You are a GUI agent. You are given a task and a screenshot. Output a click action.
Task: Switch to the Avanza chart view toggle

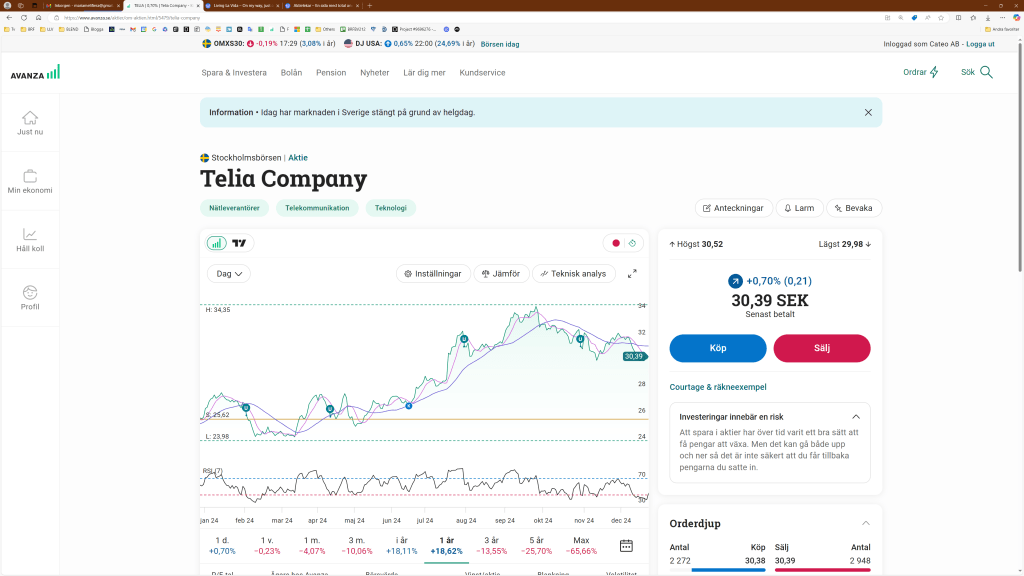pos(216,243)
